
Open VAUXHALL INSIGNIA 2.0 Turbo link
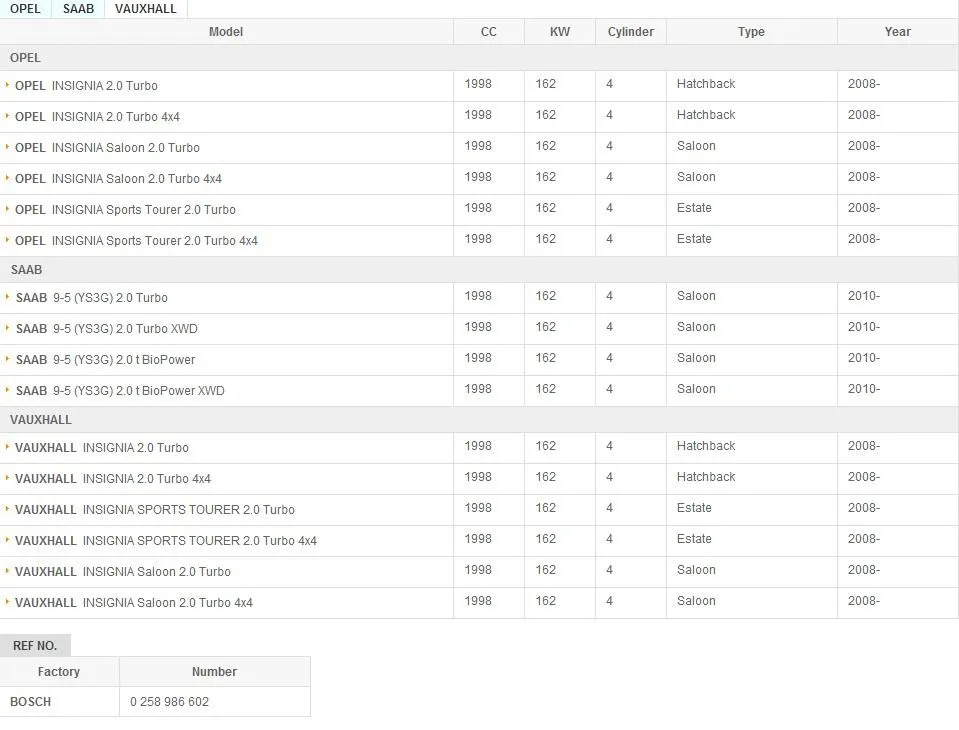(102, 448)
